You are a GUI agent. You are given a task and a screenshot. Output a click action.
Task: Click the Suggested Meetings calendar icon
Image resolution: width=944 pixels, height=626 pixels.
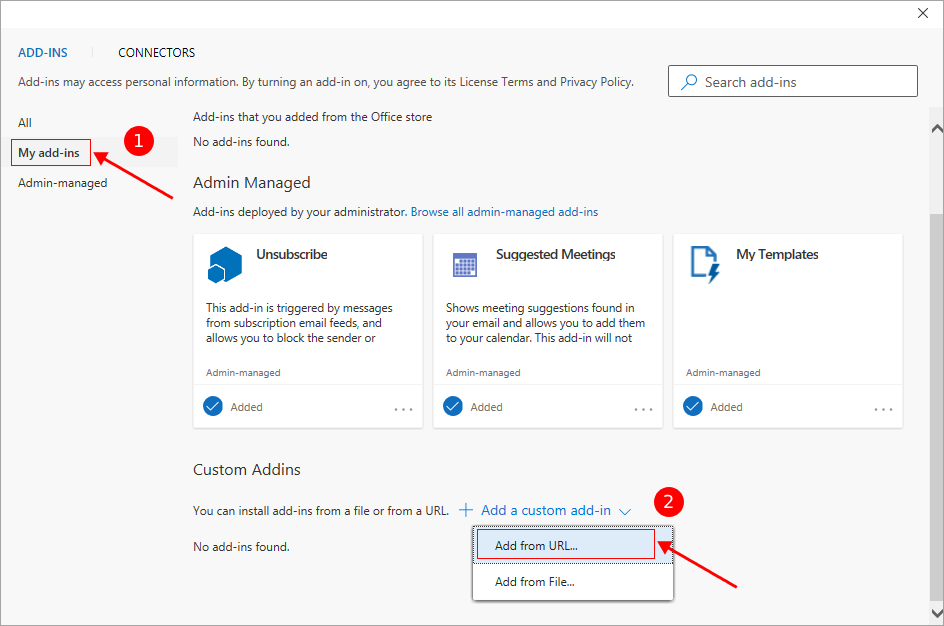(x=464, y=264)
